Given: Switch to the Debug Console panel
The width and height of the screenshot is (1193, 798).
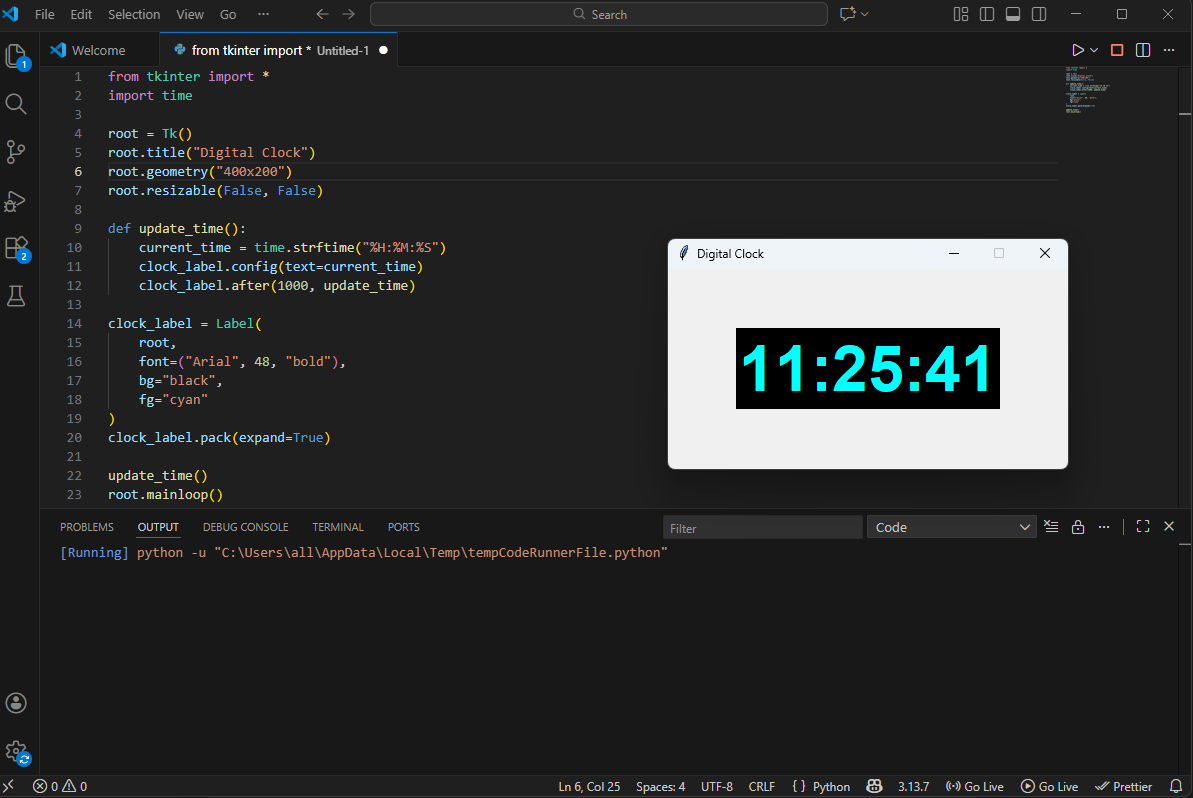Looking at the screenshot, I should coord(245,527).
